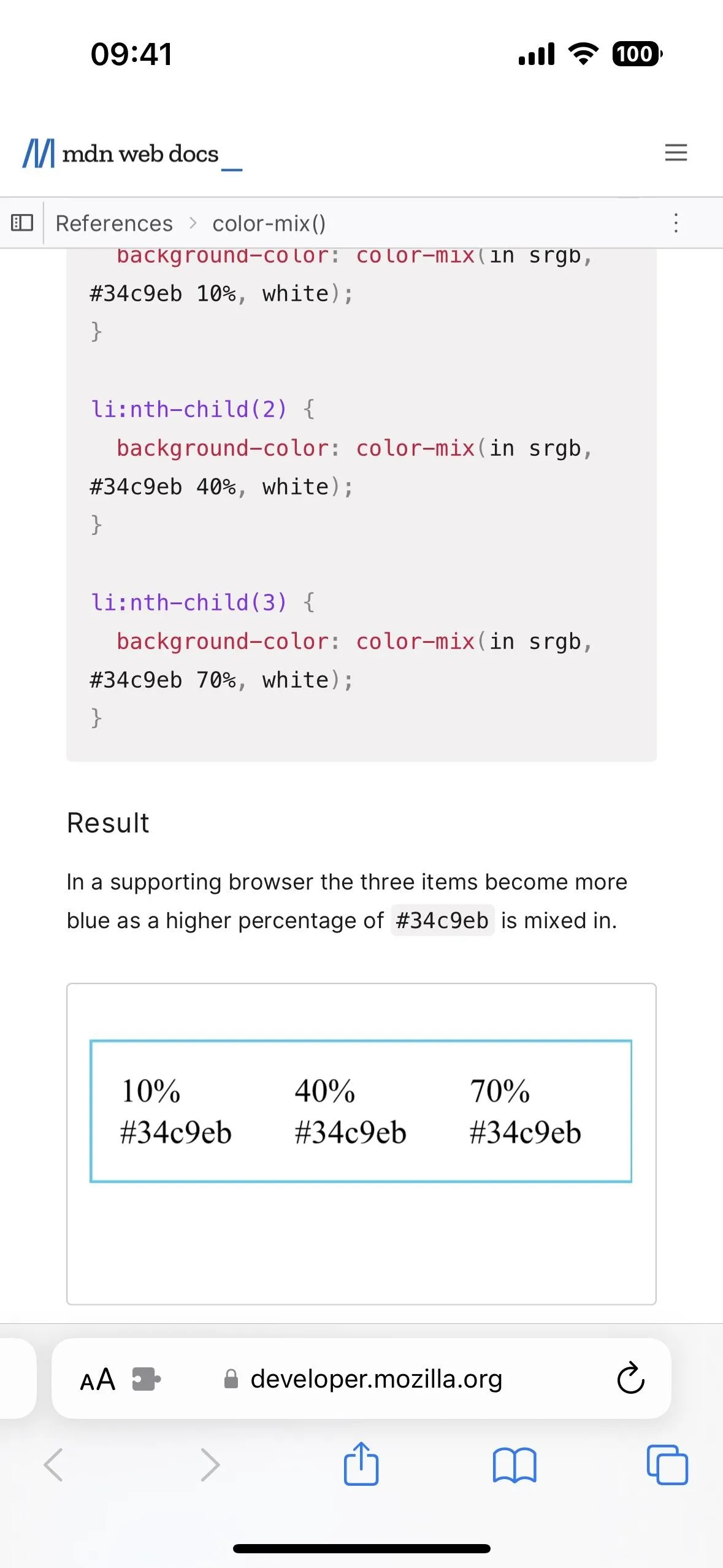Tap the 70% #34c9eb color item
Viewport: 723px width, 1568px height.
coord(525,1111)
